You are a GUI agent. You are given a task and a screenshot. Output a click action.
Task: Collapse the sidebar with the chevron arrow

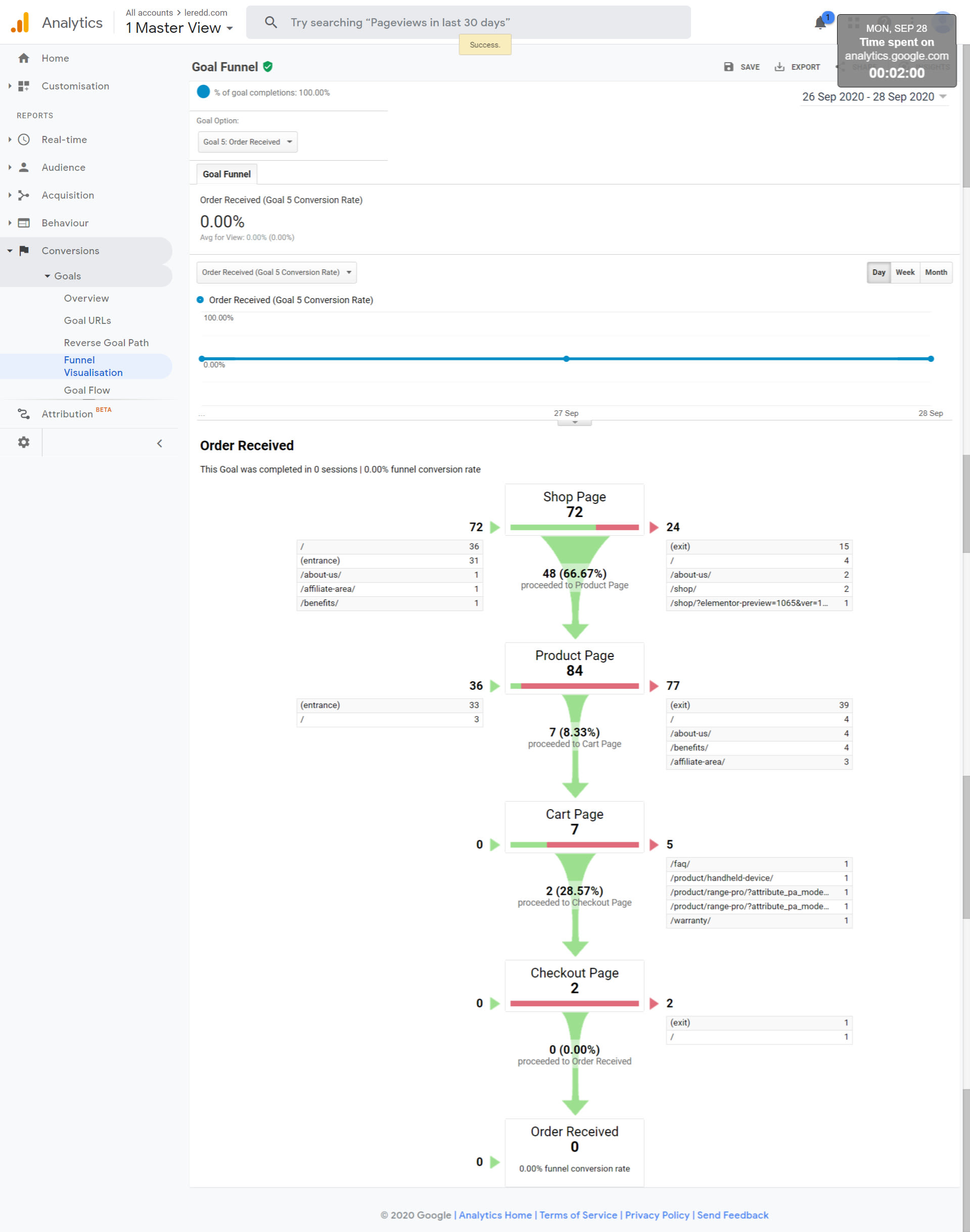pos(160,443)
